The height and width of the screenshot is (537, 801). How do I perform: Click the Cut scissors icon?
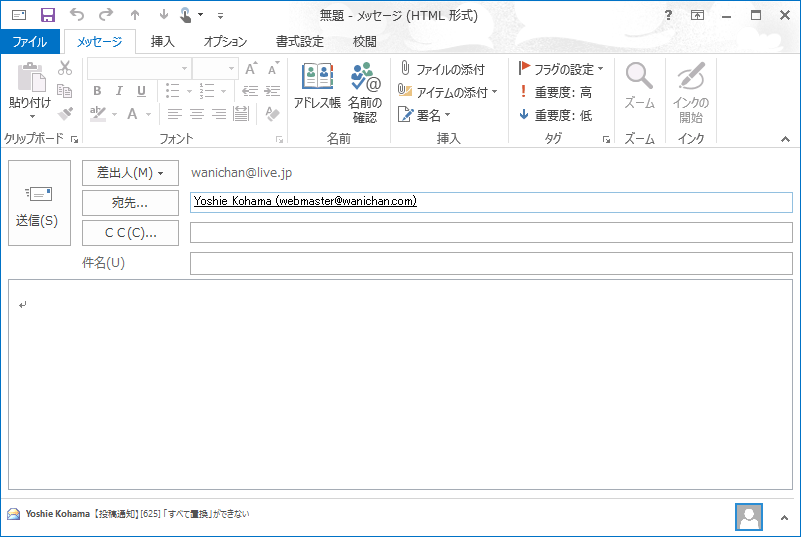[65, 68]
